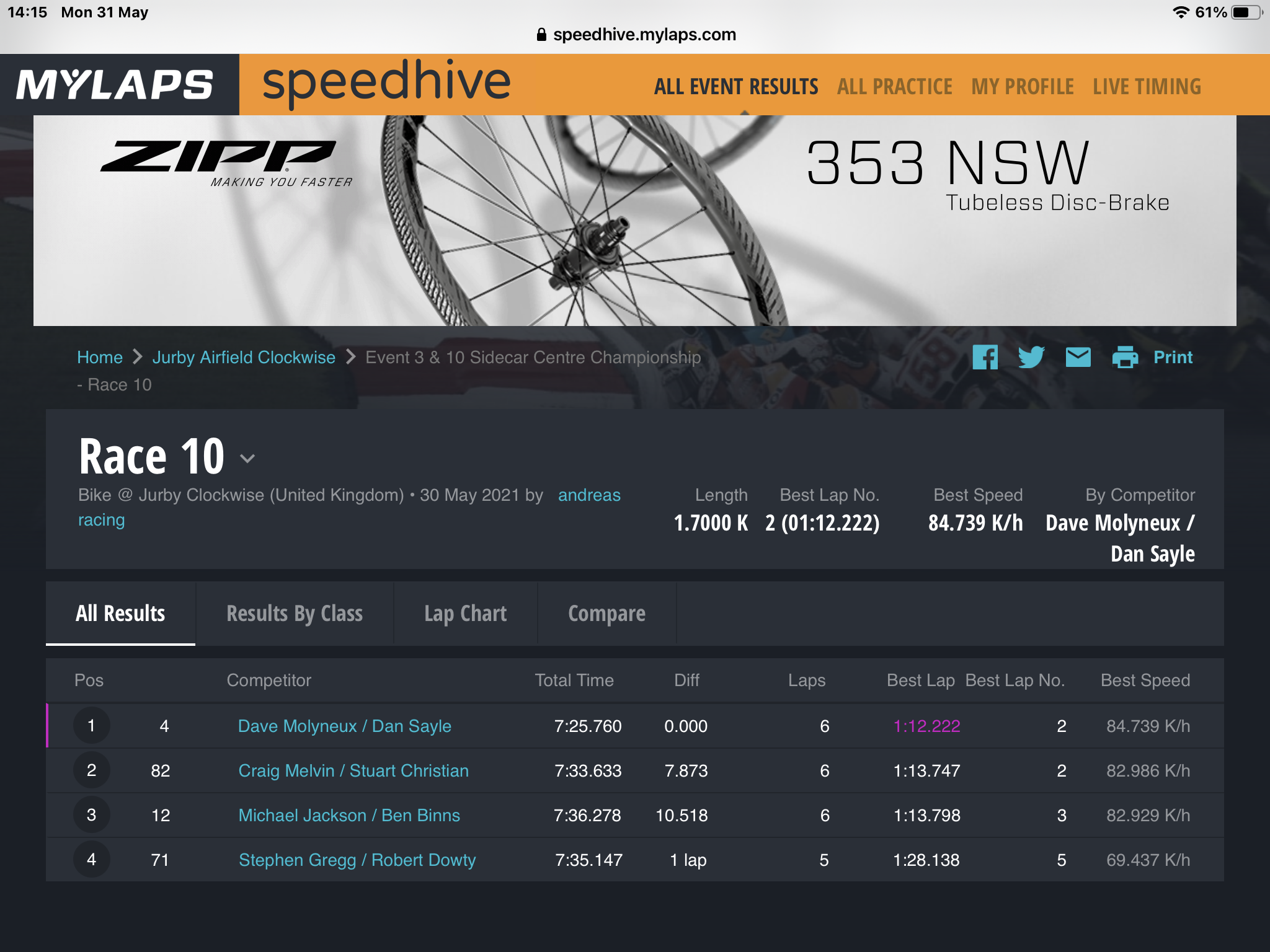Click the '1 lap' diff cell

pos(688,860)
